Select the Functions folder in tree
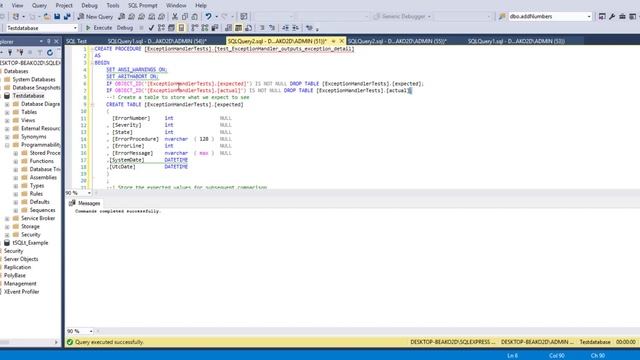This screenshot has width=640, height=360. click(x=42, y=161)
